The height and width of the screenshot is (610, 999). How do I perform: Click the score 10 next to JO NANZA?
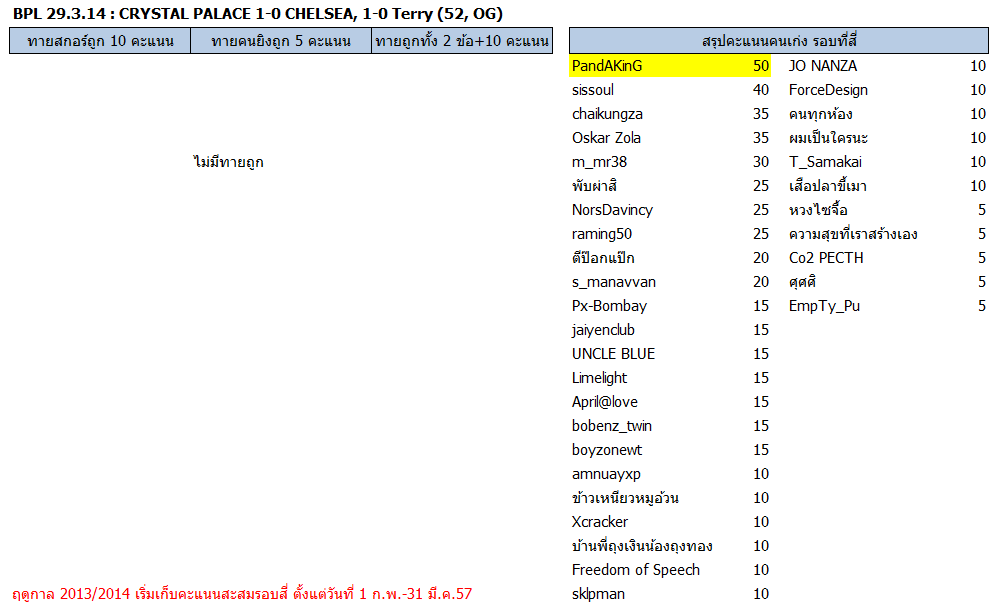point(978,66)
